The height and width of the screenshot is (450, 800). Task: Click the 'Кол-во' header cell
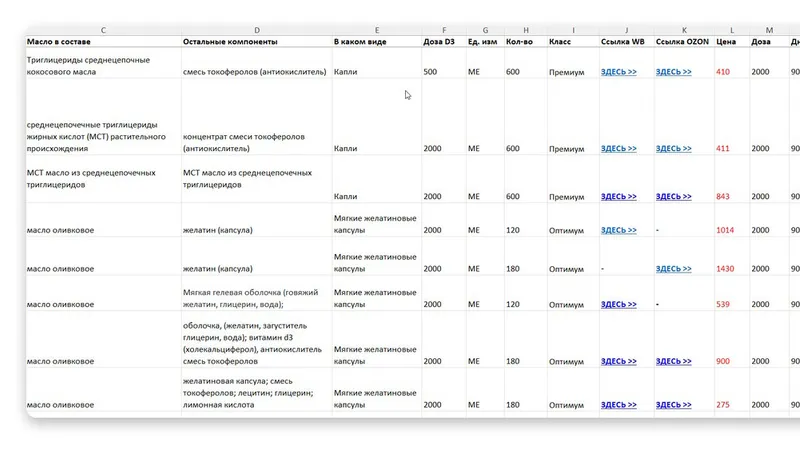pos(526,42)
